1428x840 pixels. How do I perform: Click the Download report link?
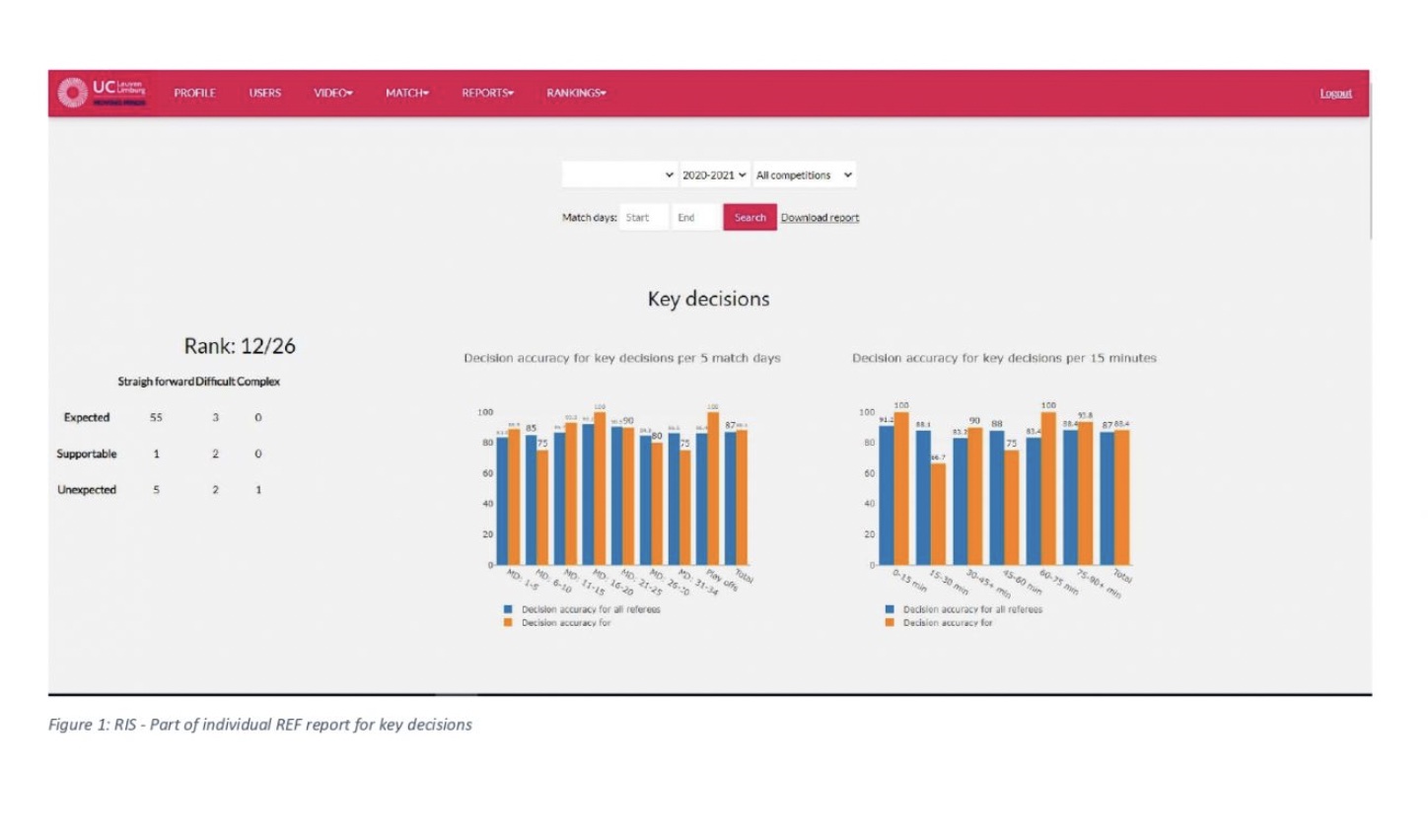[x=820, y=218]
